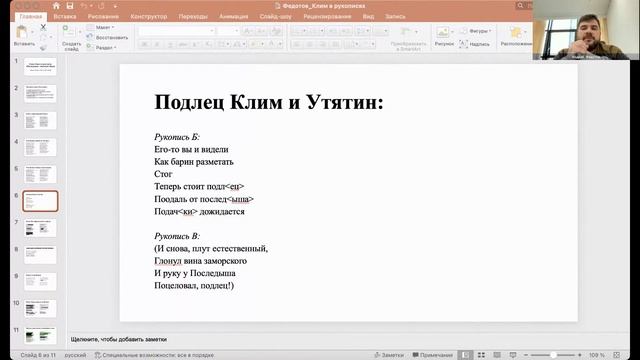Viewport: 640px width, 360px height.
Task: Click русский language in status bar
Action: pyautogui.click(x=75, y=355)
